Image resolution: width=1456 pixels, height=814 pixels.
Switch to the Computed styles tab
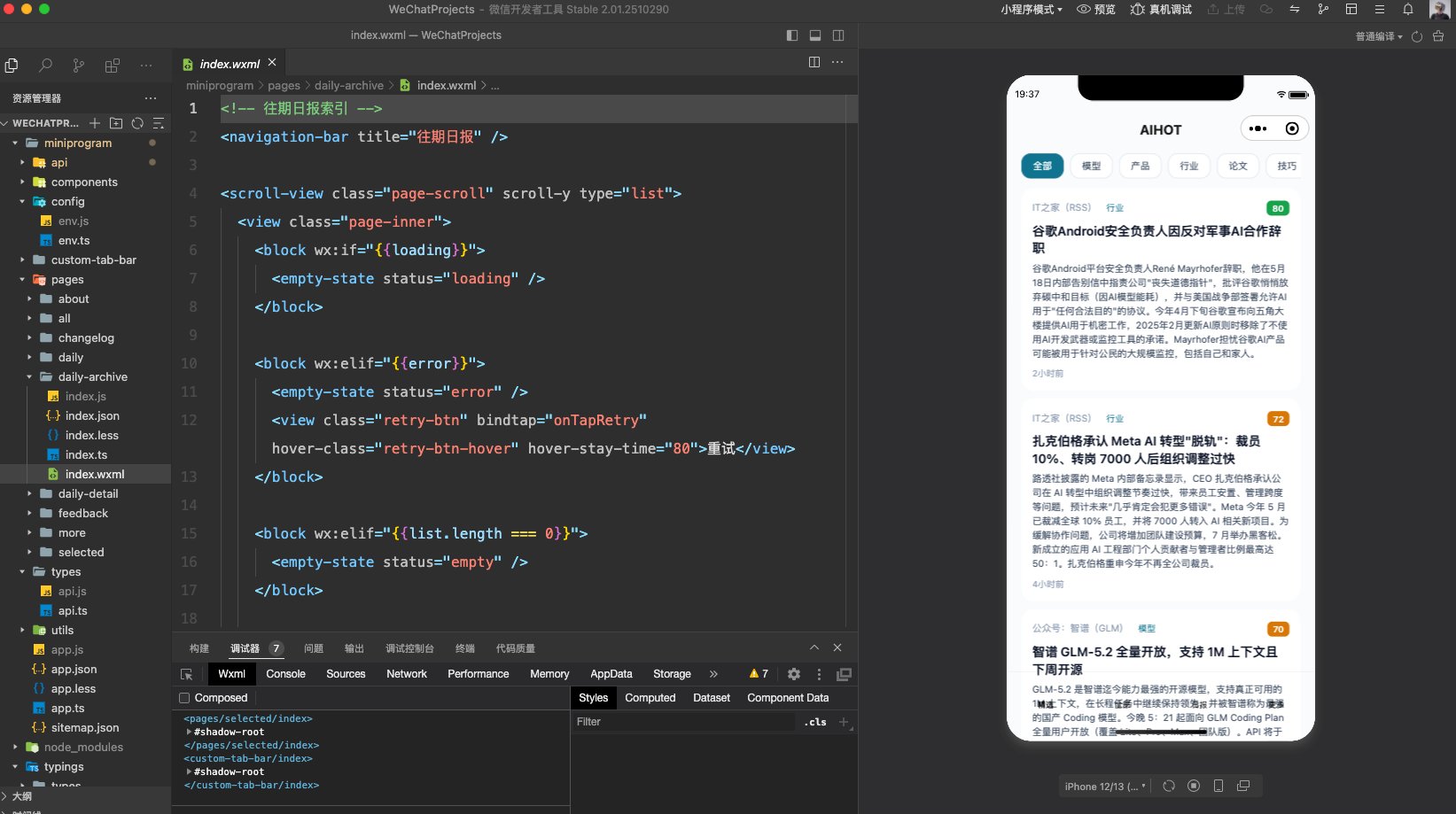(650, 698)
